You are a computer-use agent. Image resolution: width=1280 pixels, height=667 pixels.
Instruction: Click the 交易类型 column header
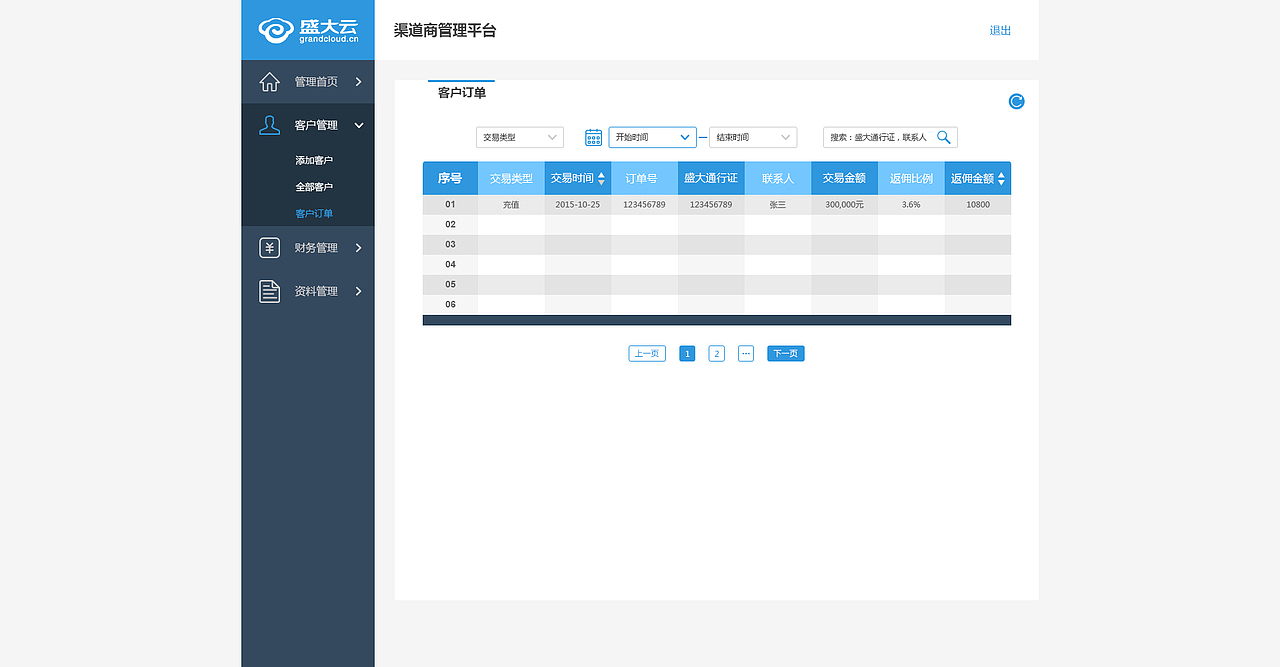pos(511,178)
